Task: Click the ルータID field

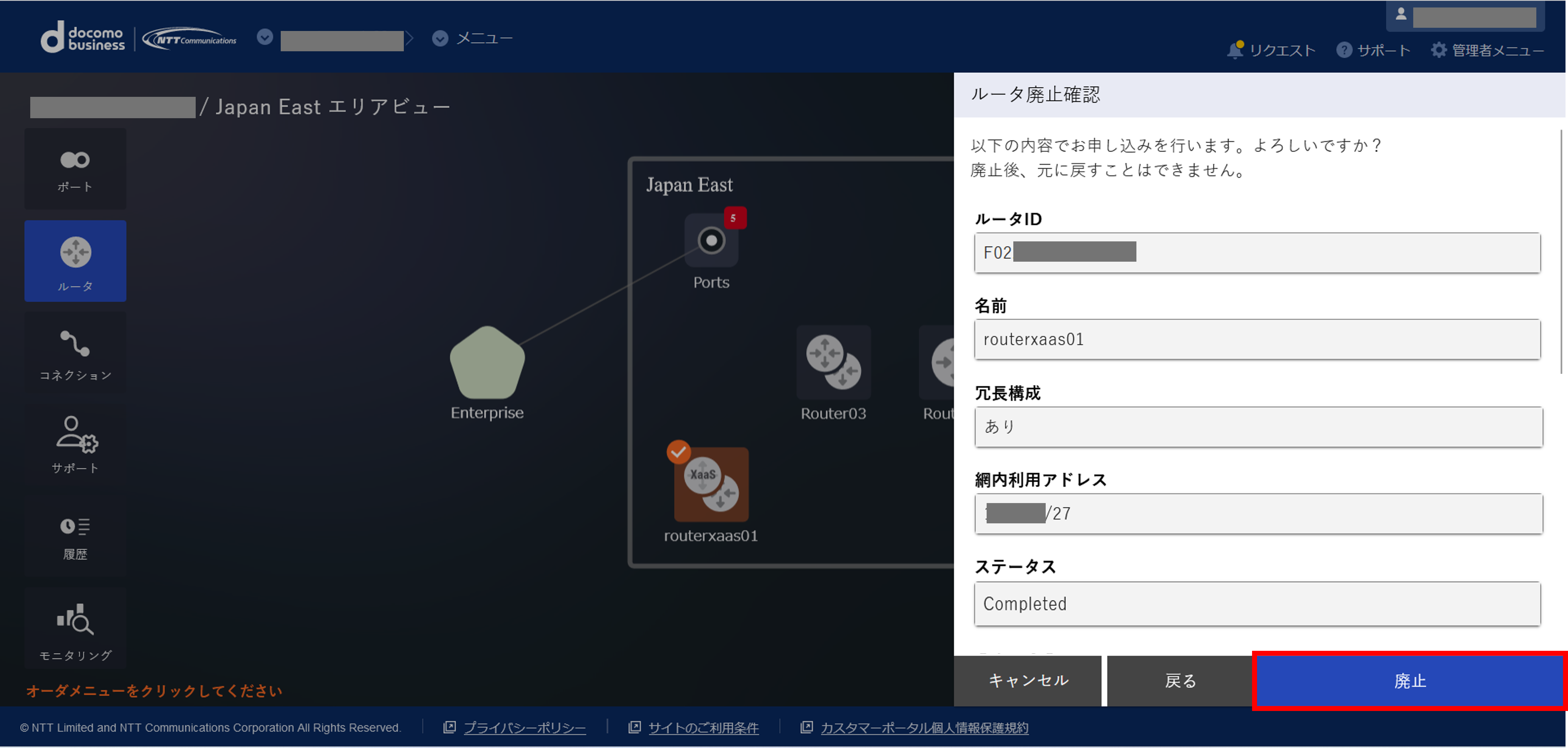Action: click(x=1257, y=253)
